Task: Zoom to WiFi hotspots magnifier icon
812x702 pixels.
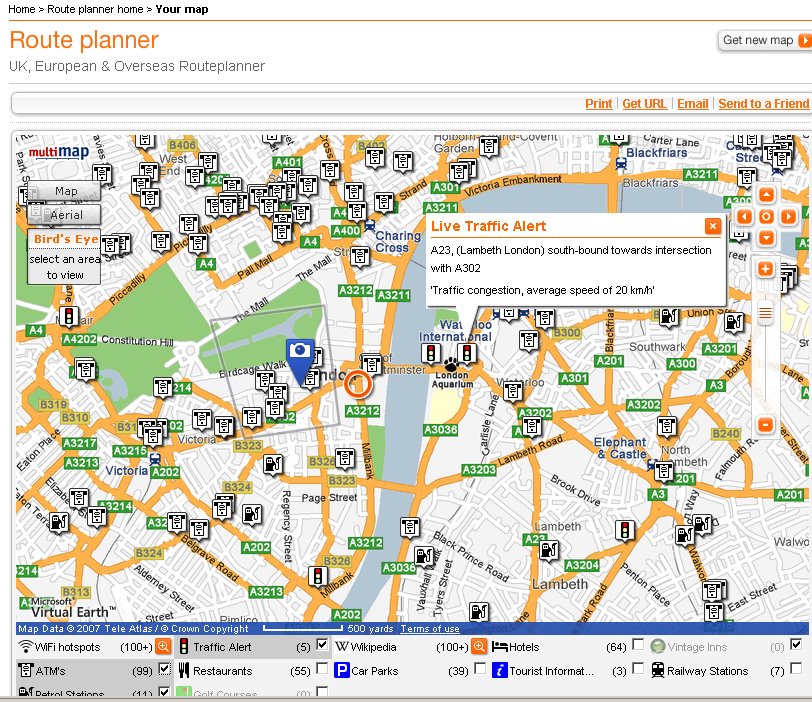Action: 163,647
